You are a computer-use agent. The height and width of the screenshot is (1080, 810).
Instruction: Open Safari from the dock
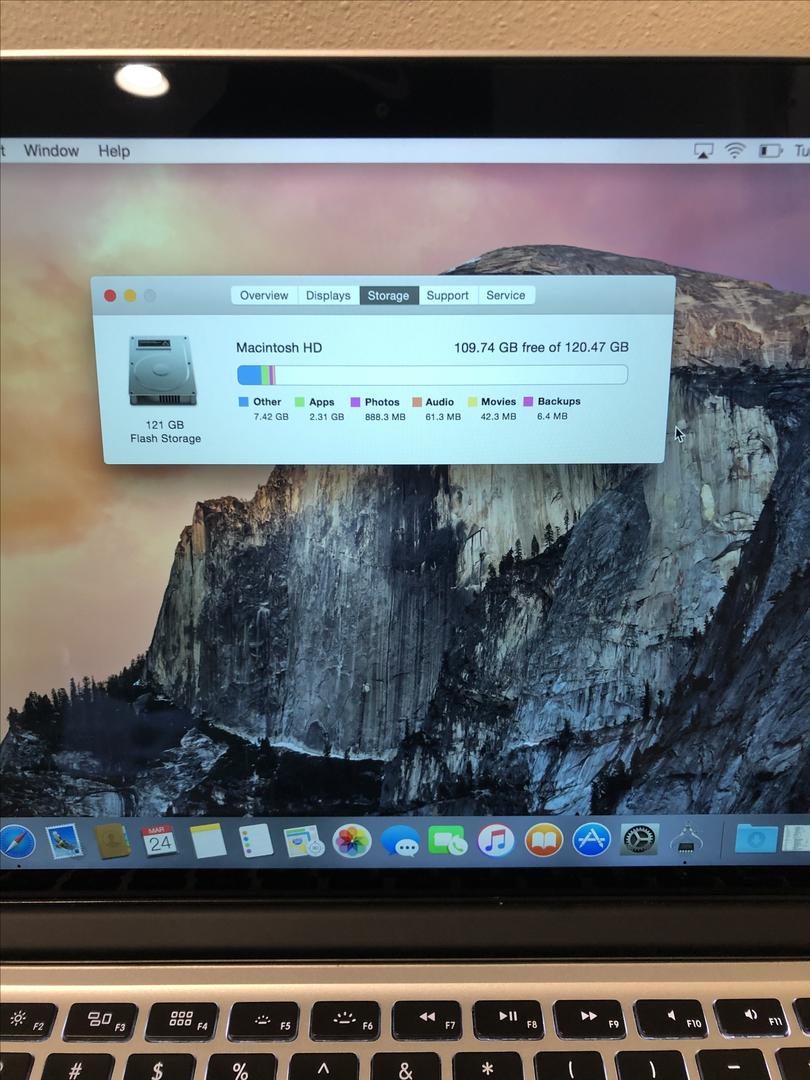[17, 842]
